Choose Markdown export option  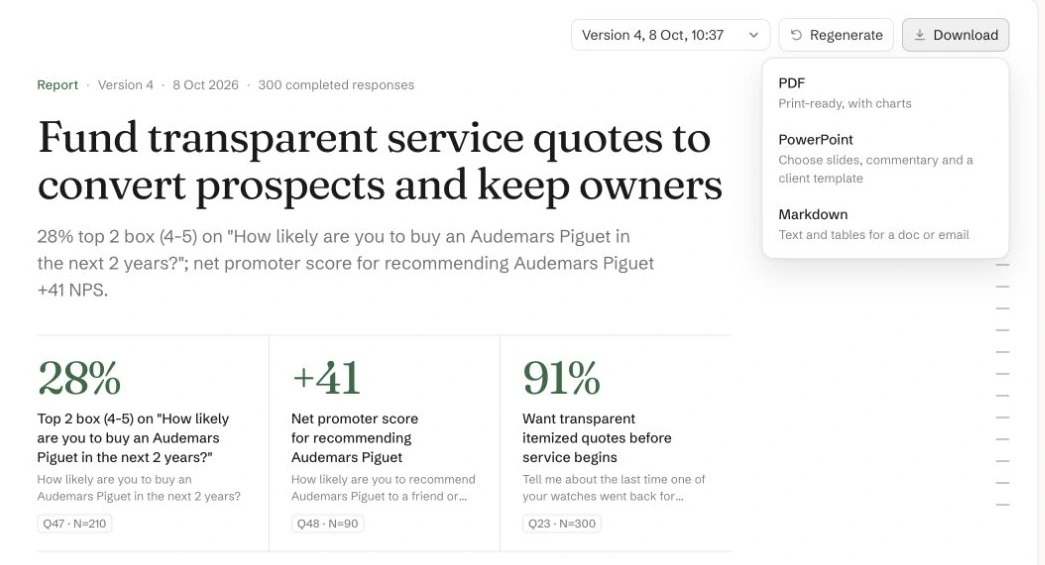pyautogui.click(x=885, y=224)
